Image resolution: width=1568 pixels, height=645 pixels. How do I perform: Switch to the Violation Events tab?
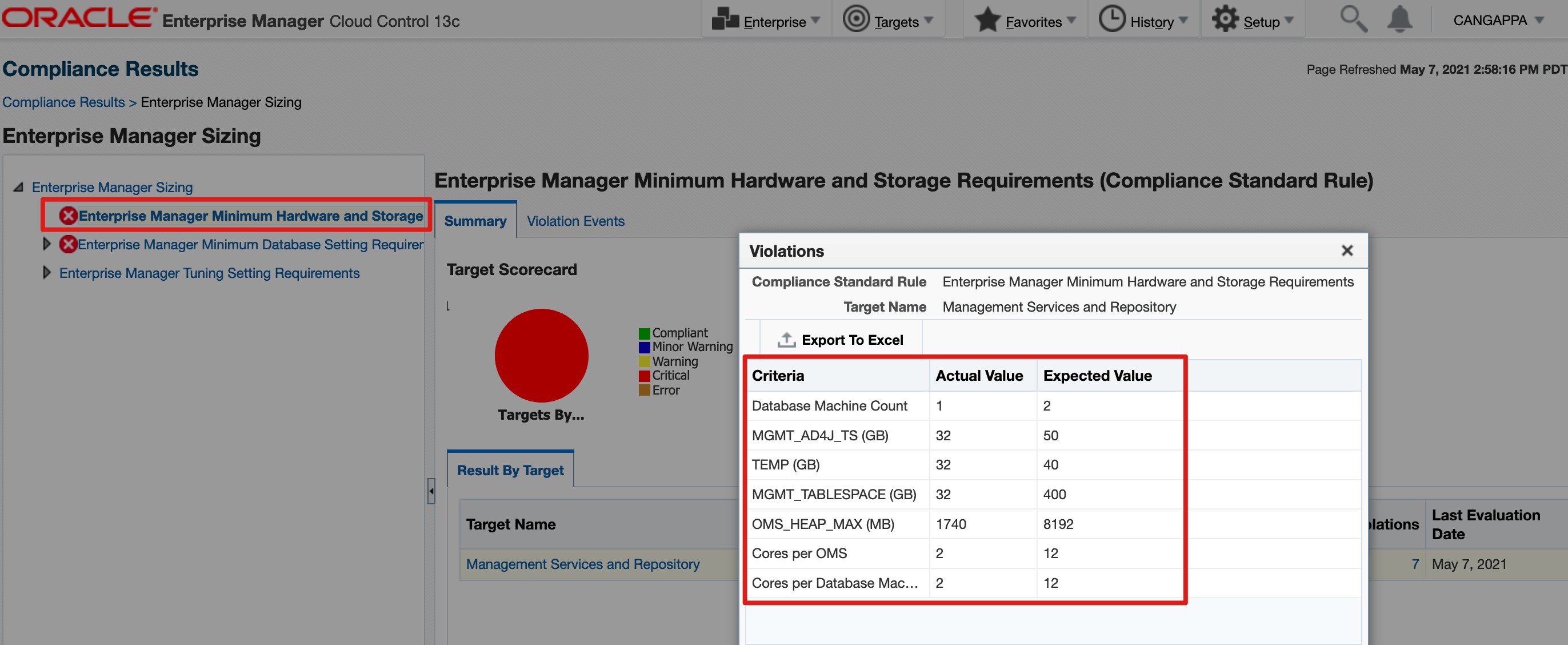pyautogui.click(x=575, y=221)
